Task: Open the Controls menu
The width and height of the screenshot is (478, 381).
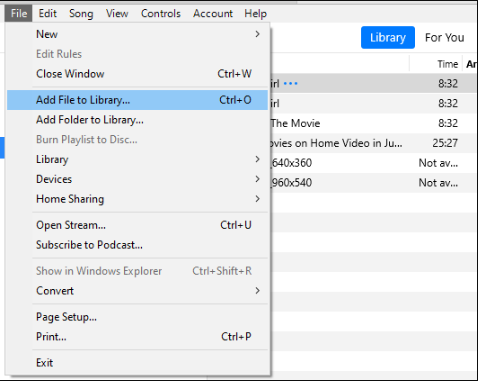Action: point(161,13)
